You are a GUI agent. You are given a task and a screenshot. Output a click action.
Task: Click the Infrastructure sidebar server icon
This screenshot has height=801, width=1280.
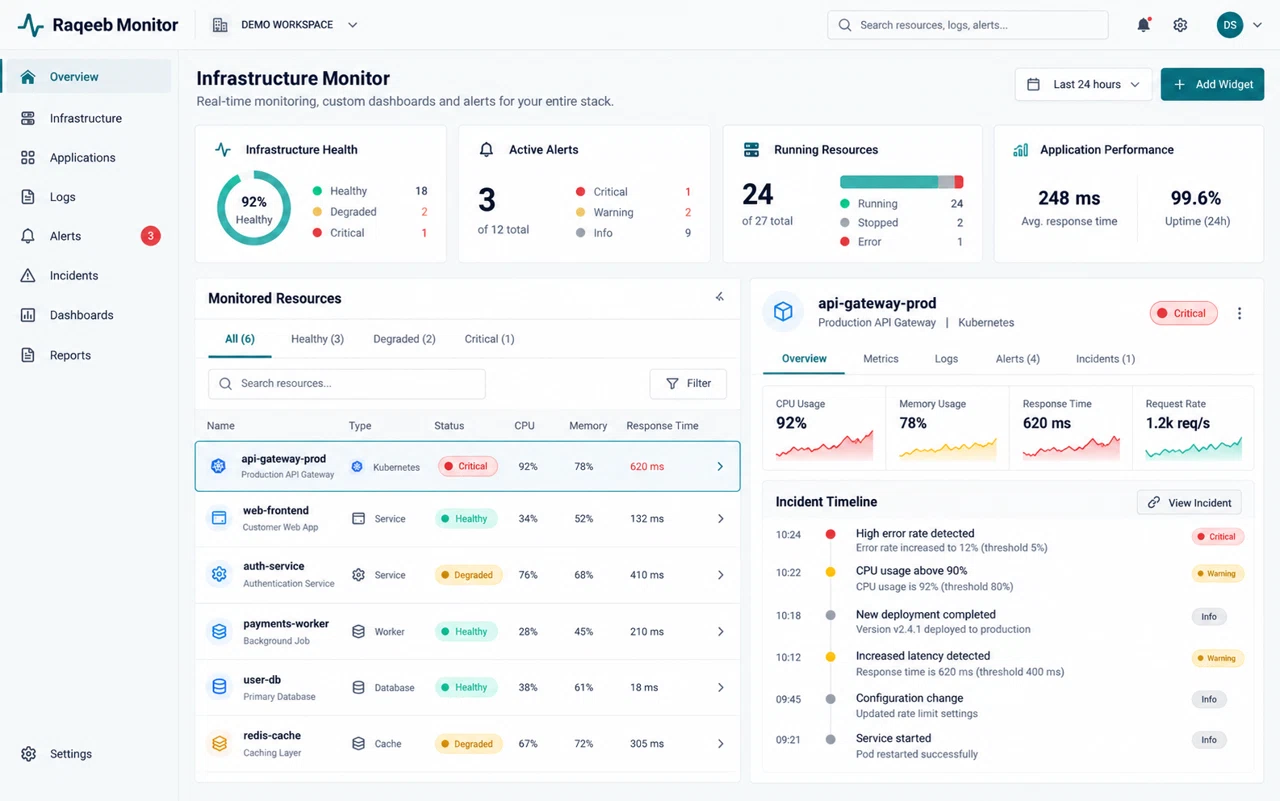pyautogui.click(x=28, y=118)
